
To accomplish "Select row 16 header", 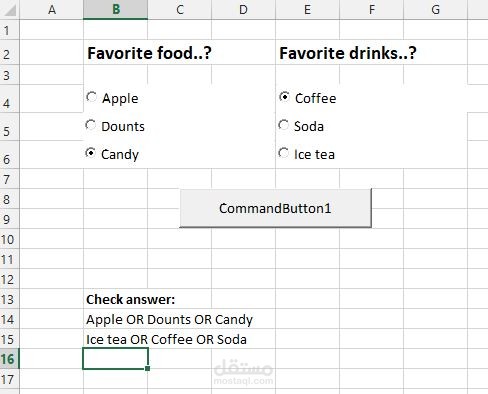I will pyautogui.click(x=9, y=359).
